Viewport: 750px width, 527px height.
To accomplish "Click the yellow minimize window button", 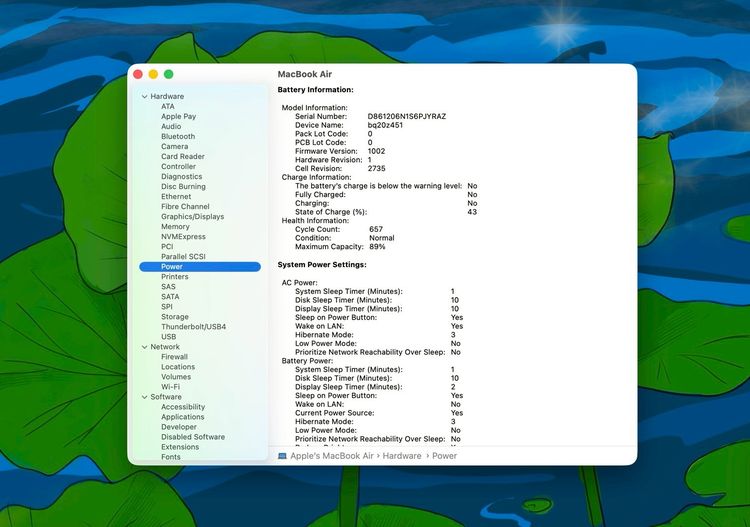I will click(x=153, y=74).
